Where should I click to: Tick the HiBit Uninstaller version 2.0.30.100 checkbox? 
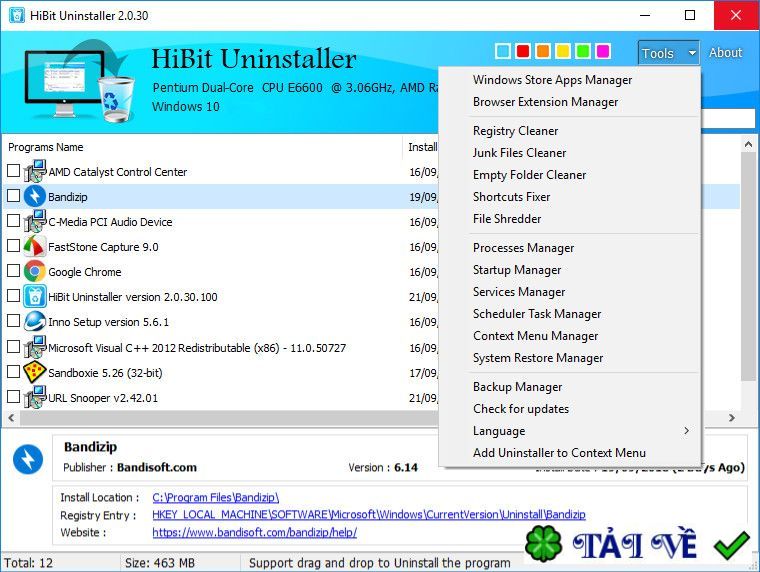pyautogui.click(x=14, y=296)
